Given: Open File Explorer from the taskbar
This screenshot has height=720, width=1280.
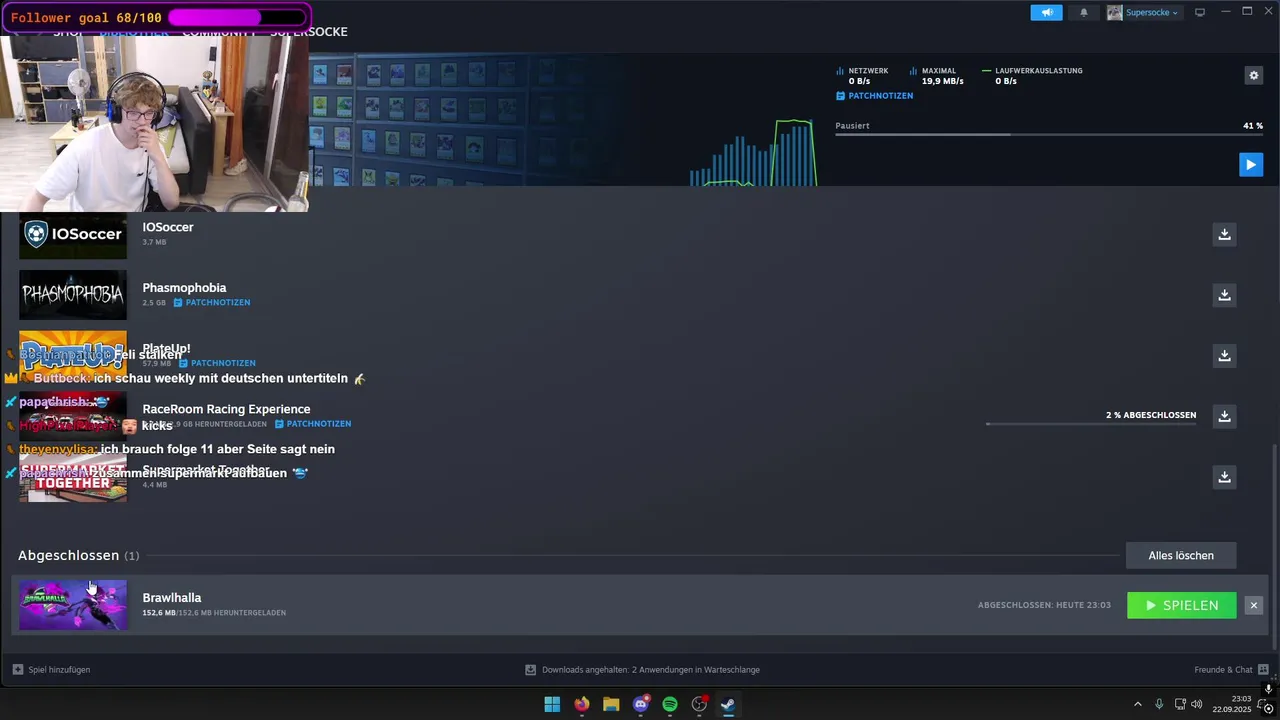Looking at the screenshot, I should pyautogui.click(x=611, y=704).
